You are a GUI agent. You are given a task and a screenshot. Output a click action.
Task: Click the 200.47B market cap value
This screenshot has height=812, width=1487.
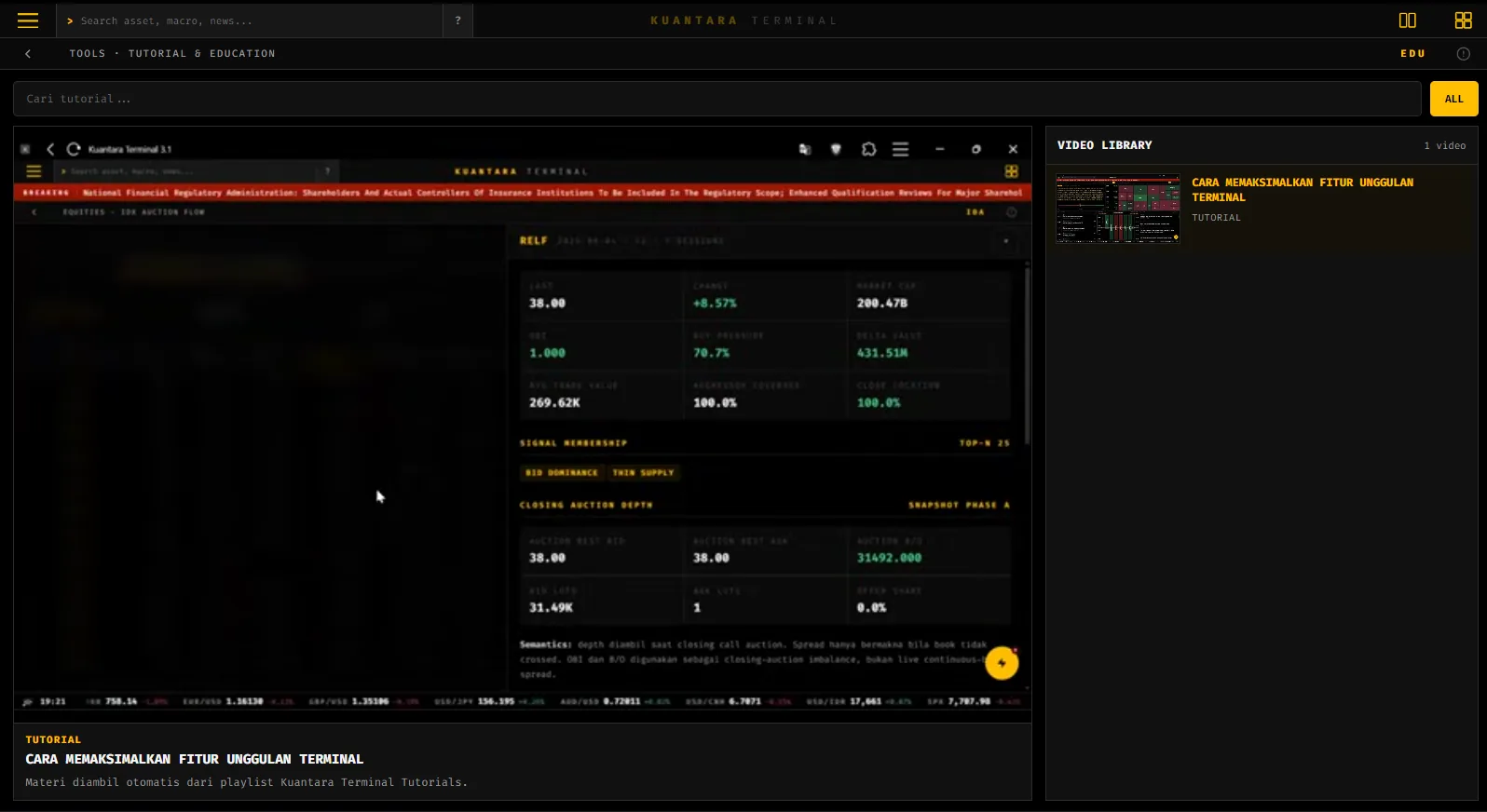click(x=881, y=304)
